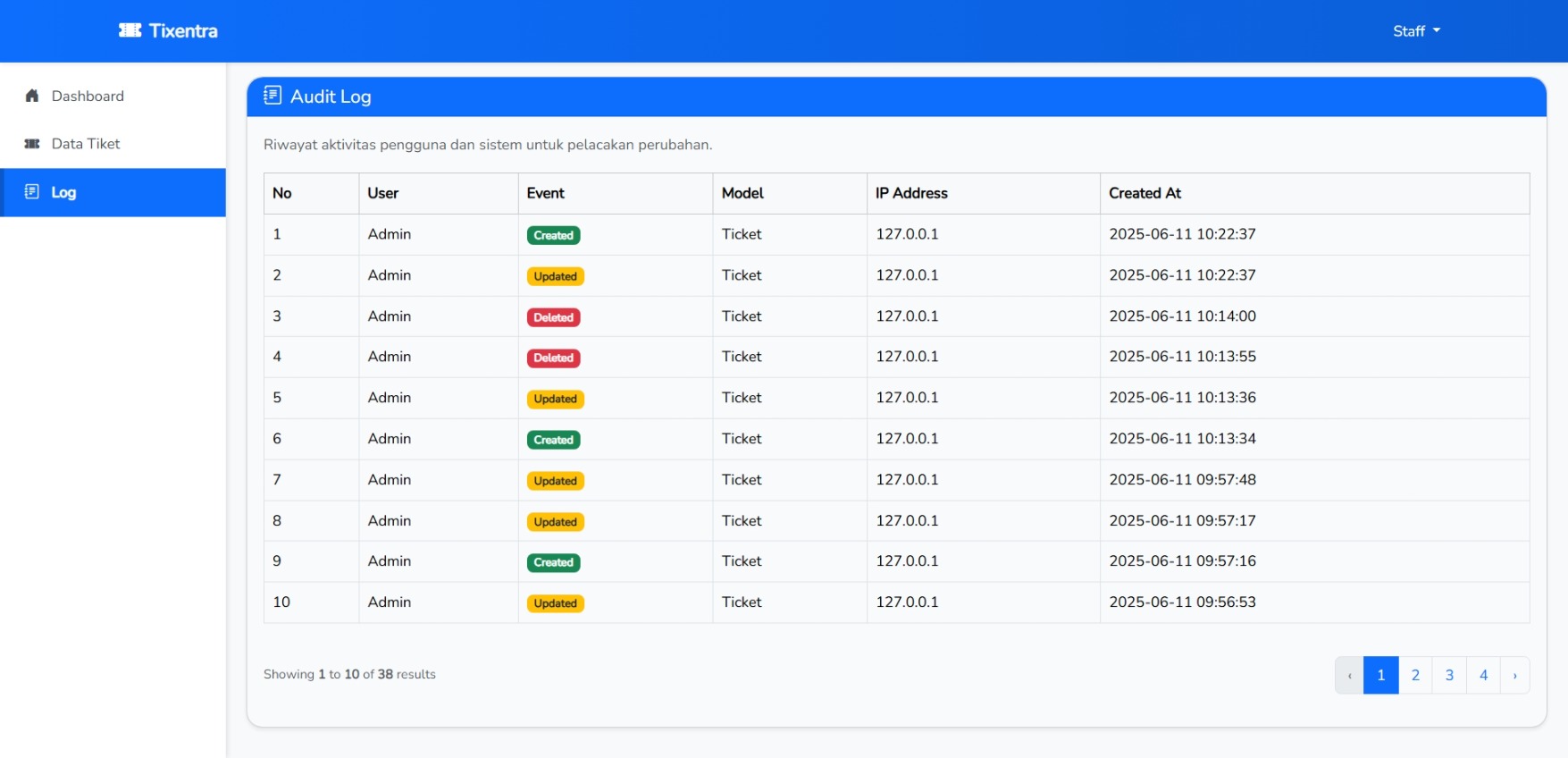
Task: Click the Dashboard home icon in sidebar
Action: tap(32, 96)
